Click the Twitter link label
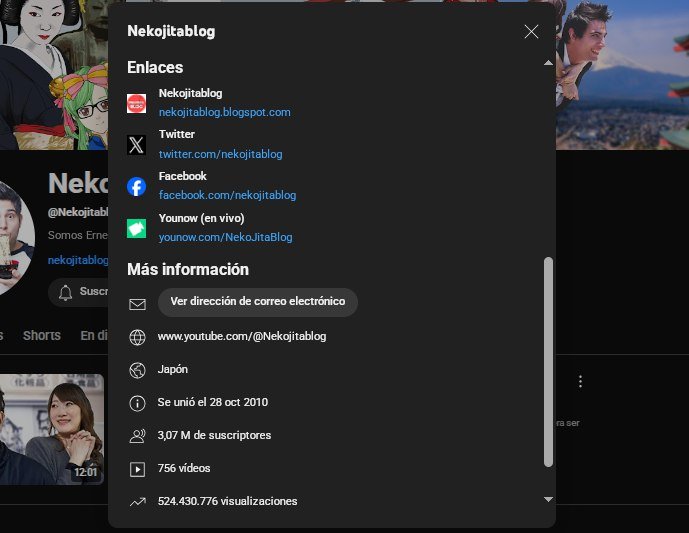Screen dimensions: 689x533 point(177,134)
